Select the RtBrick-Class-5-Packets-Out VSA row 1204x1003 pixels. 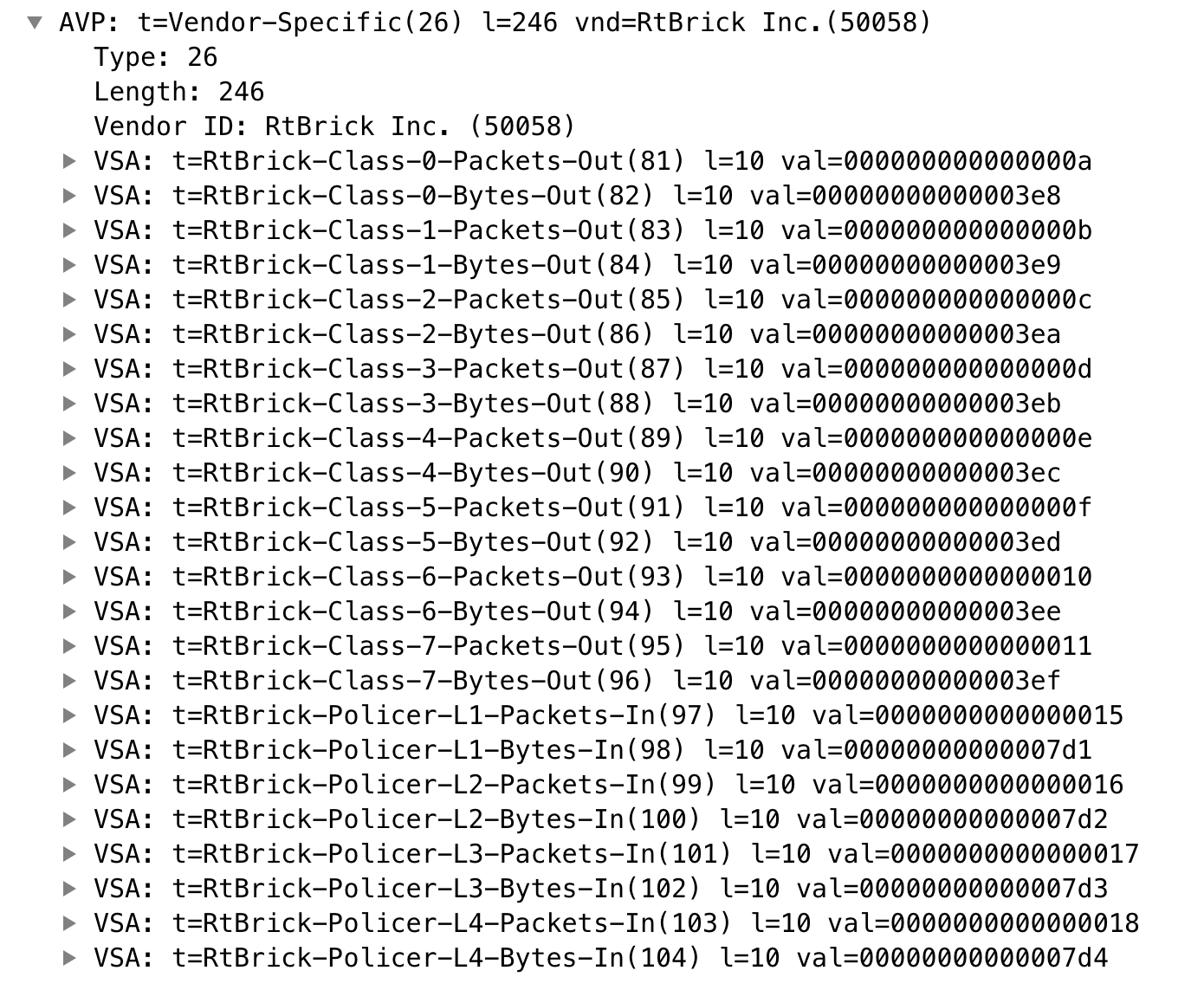click(x=592, y=508)
